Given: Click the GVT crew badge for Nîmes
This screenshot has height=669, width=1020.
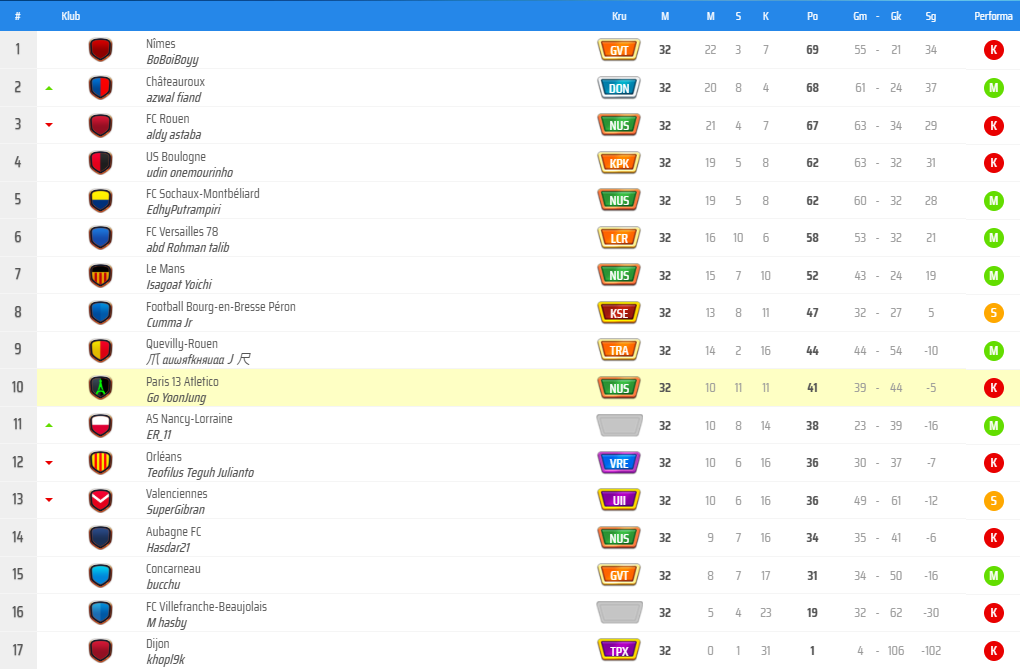Looking at the screenshot, I should tap(619, 50).
